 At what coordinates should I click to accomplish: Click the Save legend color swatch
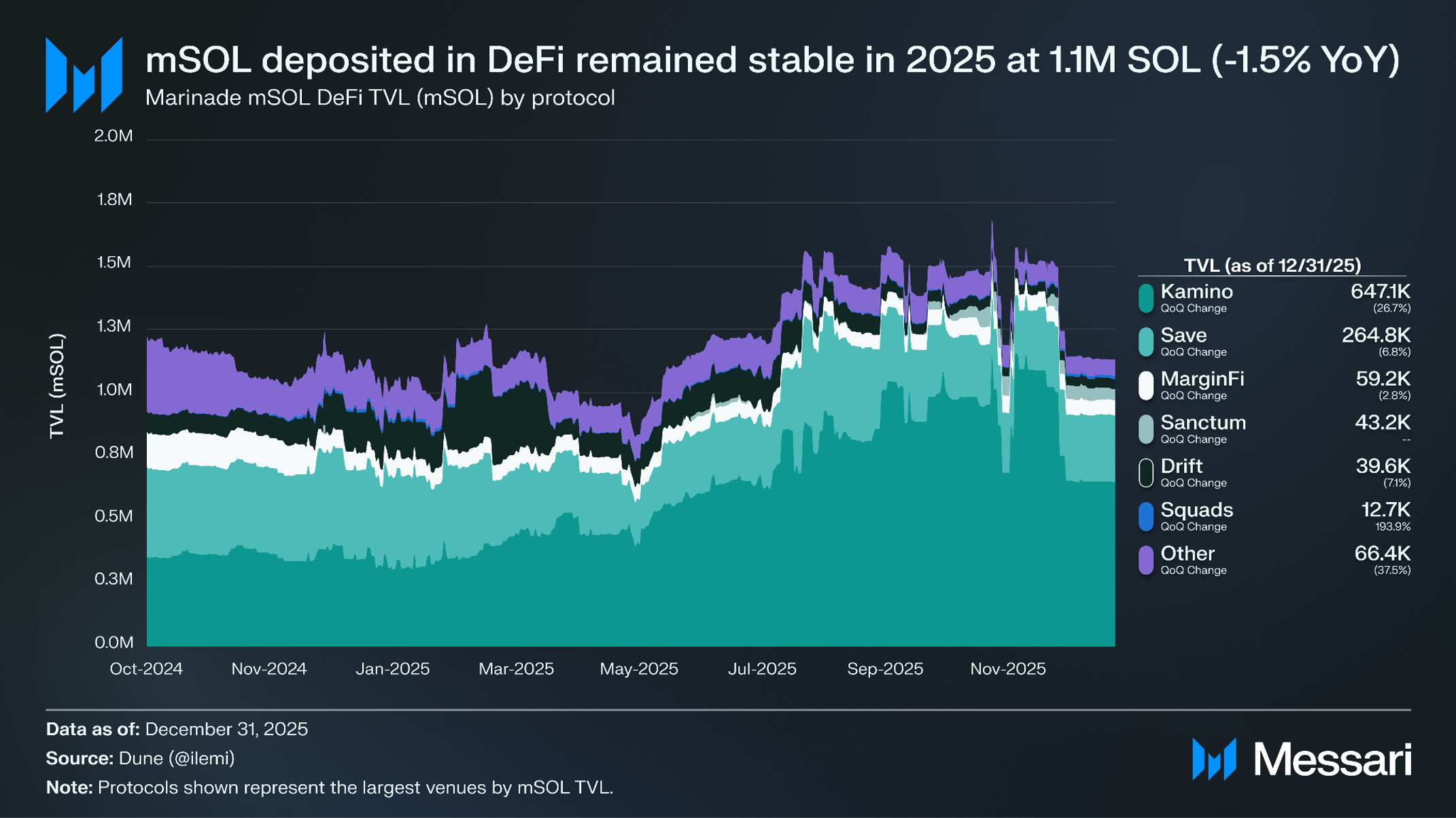(1146, 342)
